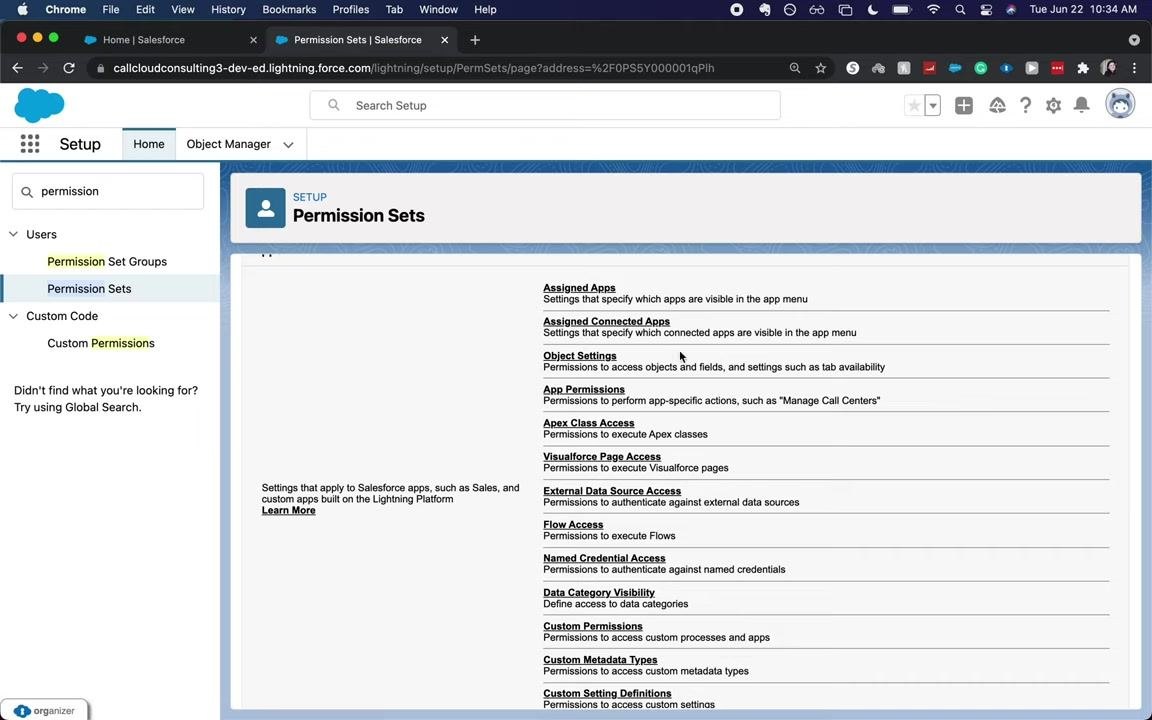Open the Data Category Visibility link
This screenshot has width=1152, height=720.
599,592
